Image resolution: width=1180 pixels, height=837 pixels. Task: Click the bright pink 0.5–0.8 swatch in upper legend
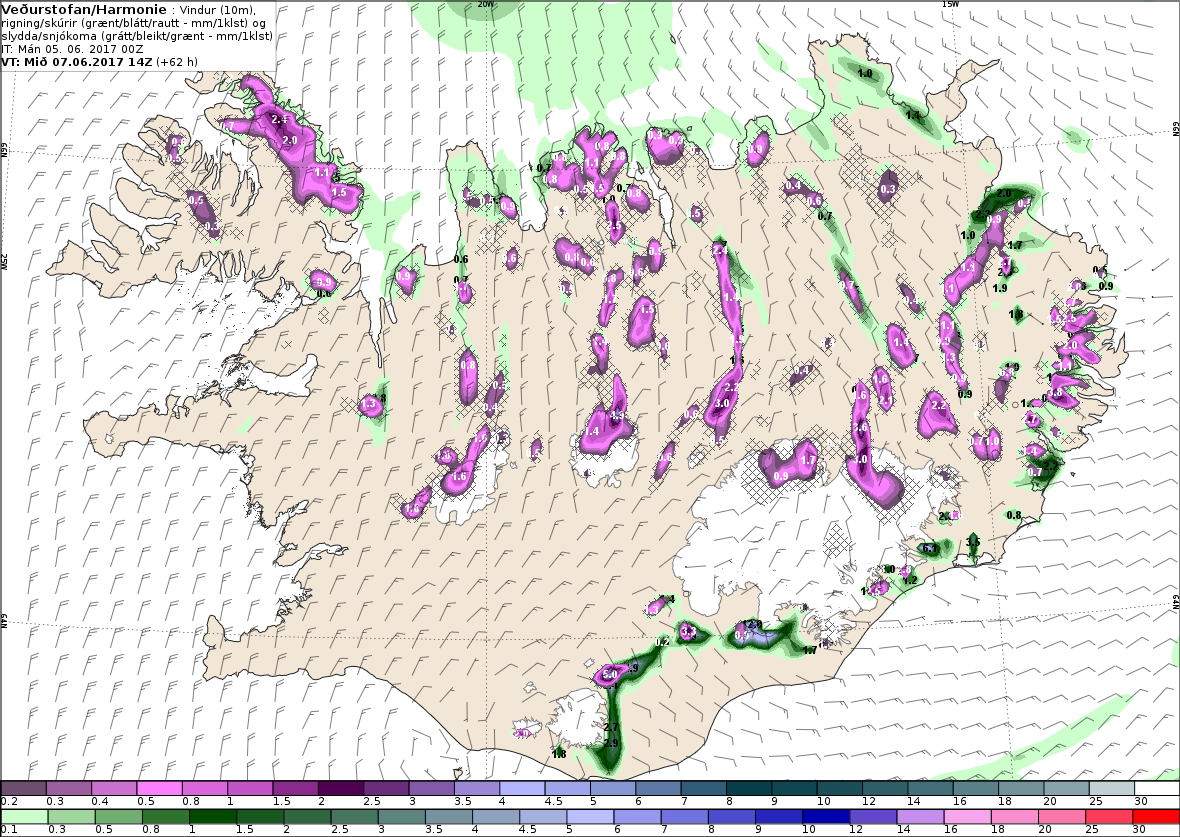(x=160, y=788)
